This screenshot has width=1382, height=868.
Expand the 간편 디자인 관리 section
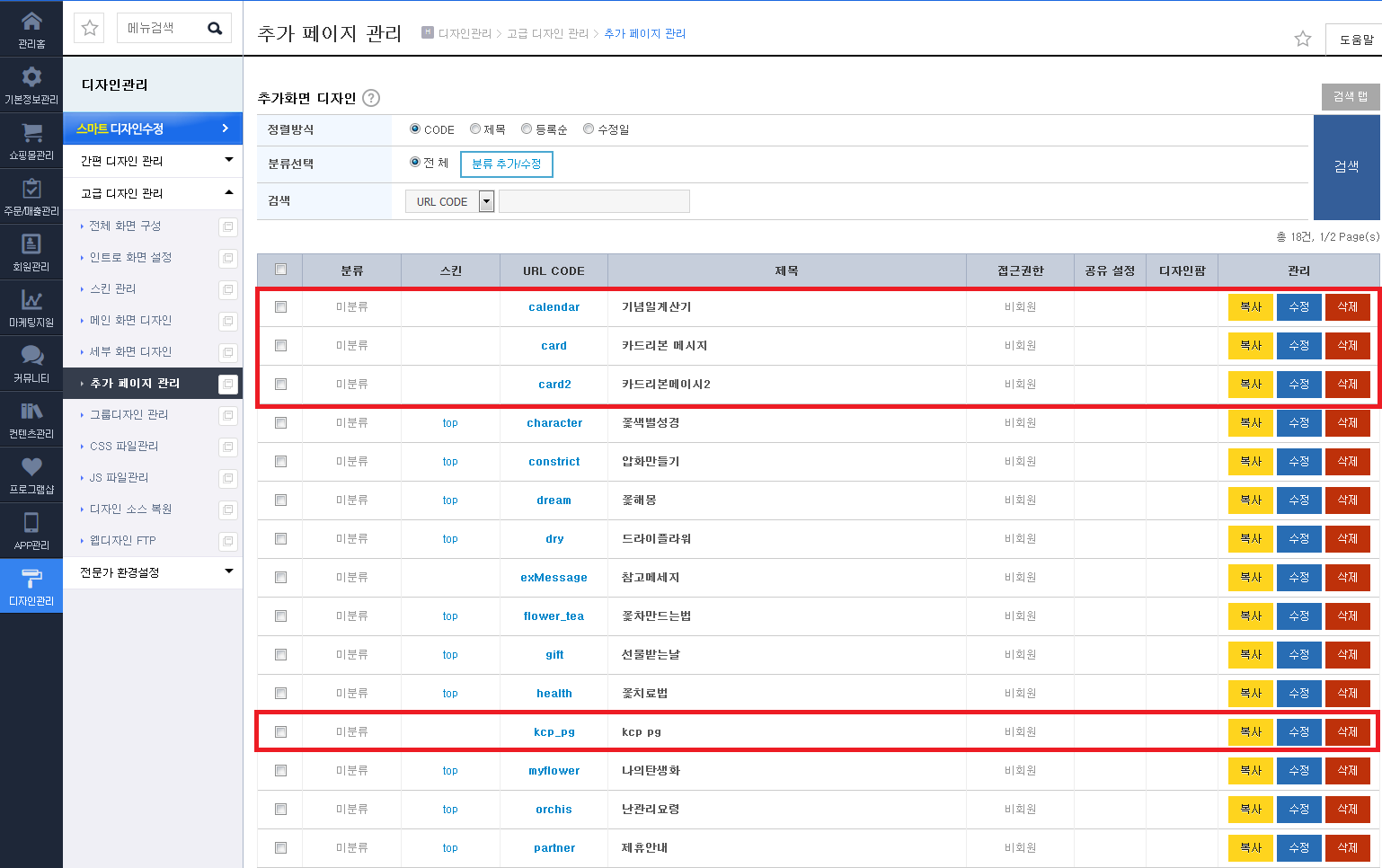[x=153, y=161]
